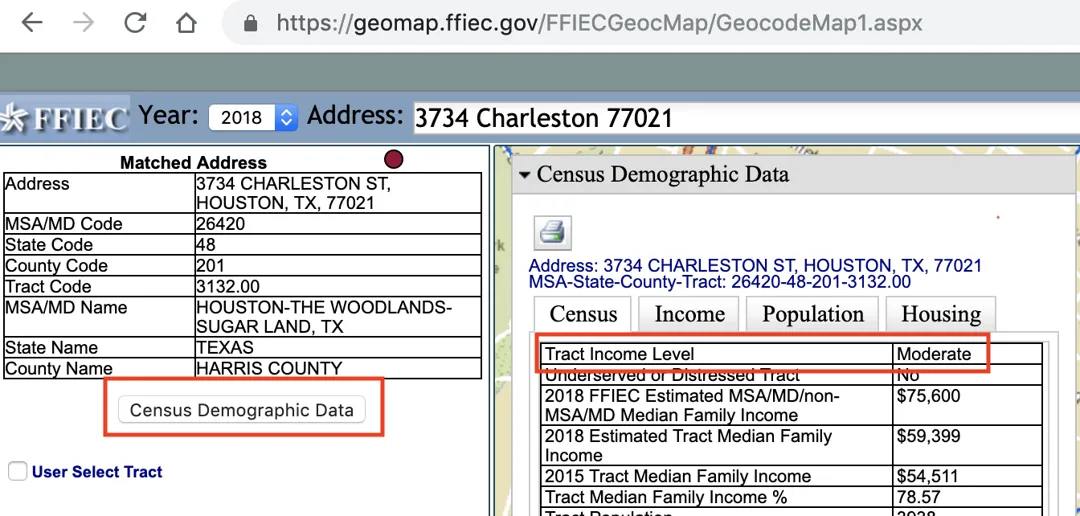Switch to the Housing tab
The image size is (1080, 516).
[x=941, y=314]
